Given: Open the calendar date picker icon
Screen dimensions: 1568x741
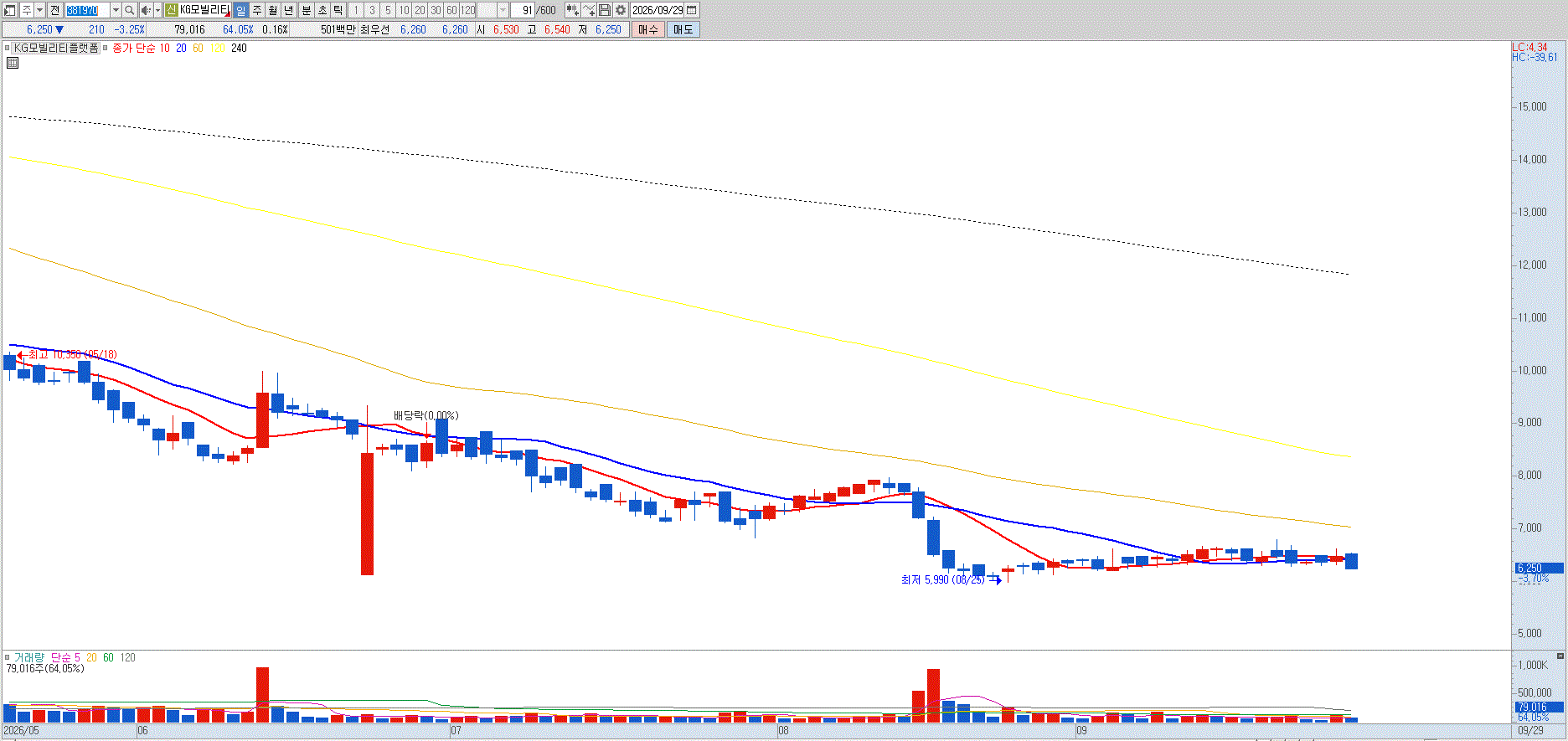Looking at the screenshot, I should click(692, 10).
